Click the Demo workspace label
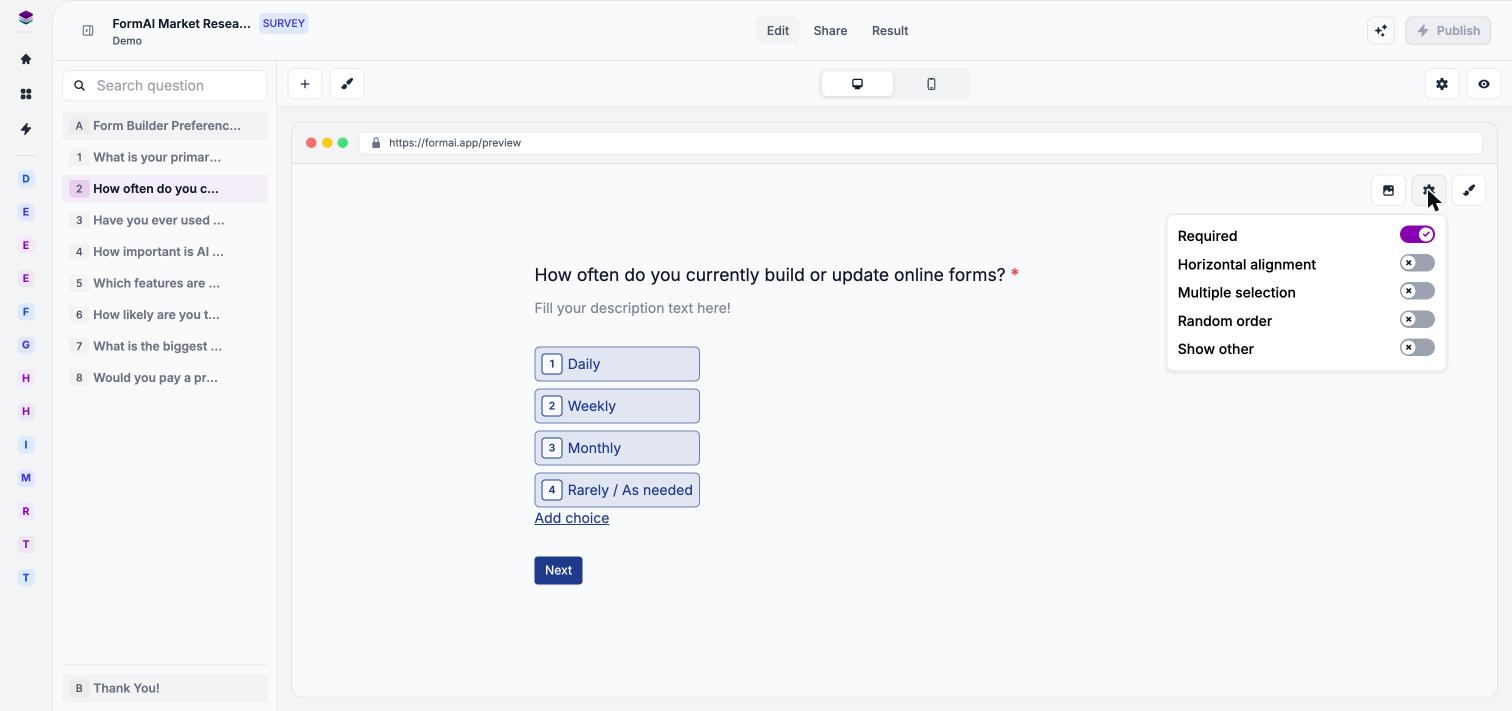The image size is (1512, 711). point(127,41)
